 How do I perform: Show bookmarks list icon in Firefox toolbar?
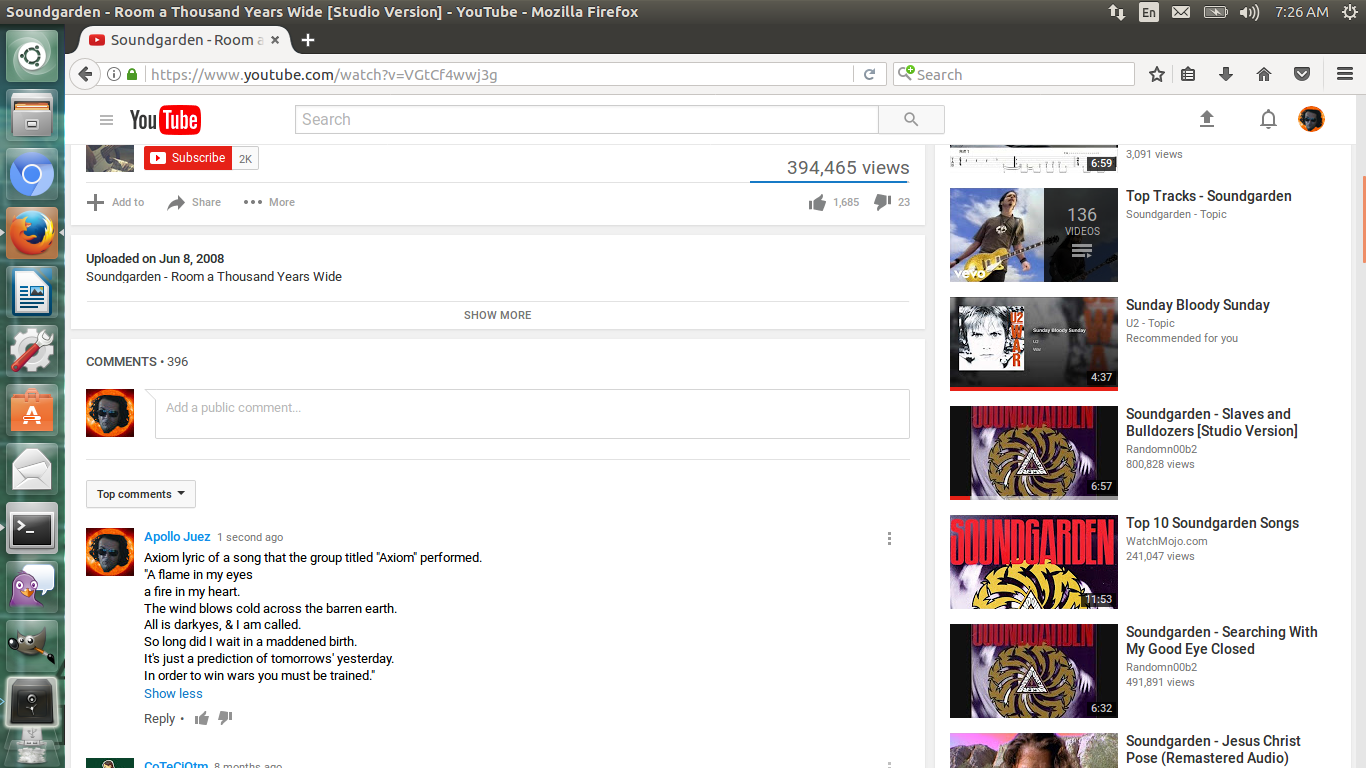point(1188,74)
